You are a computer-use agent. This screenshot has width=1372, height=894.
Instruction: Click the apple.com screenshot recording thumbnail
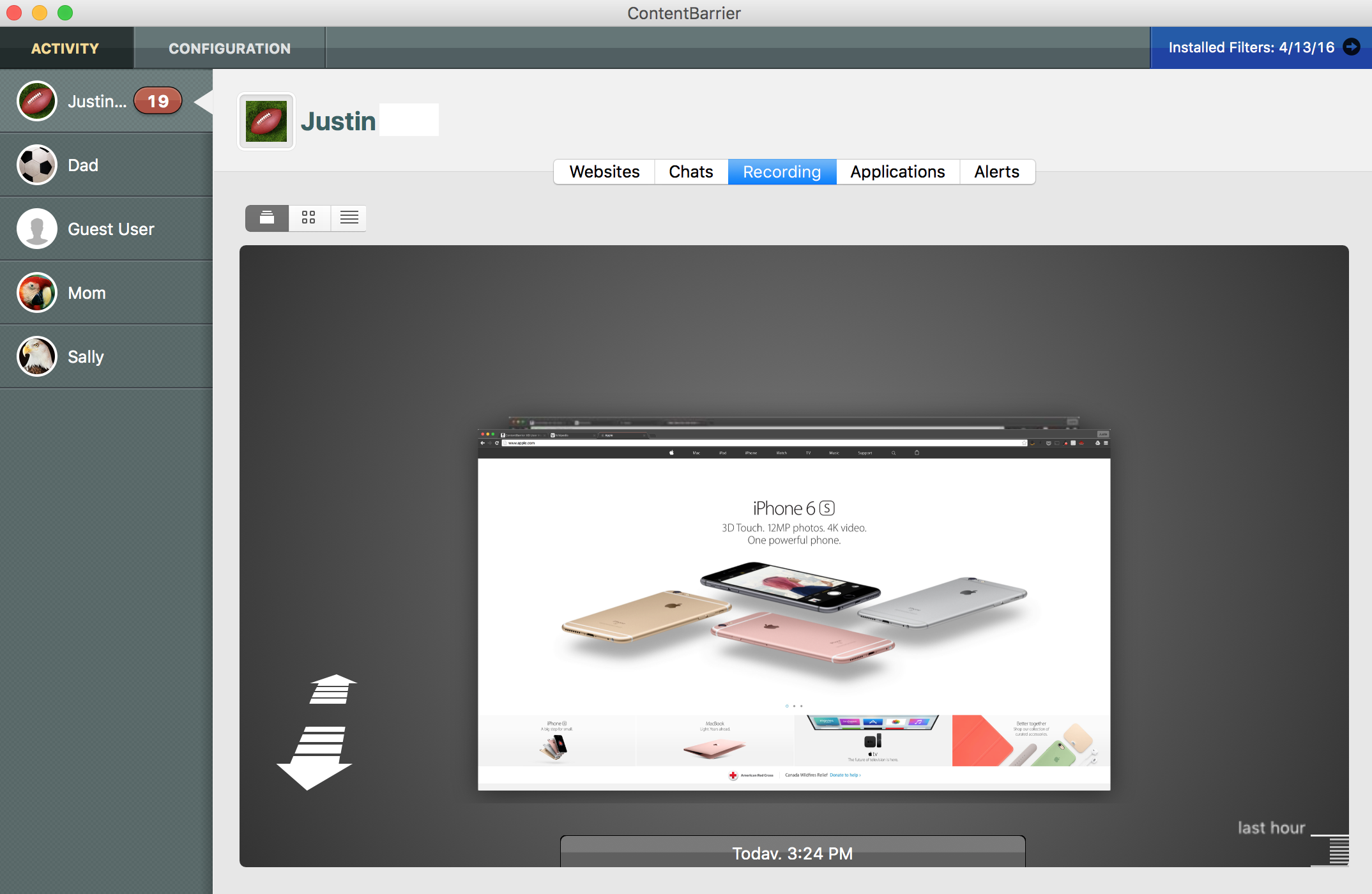794,610
